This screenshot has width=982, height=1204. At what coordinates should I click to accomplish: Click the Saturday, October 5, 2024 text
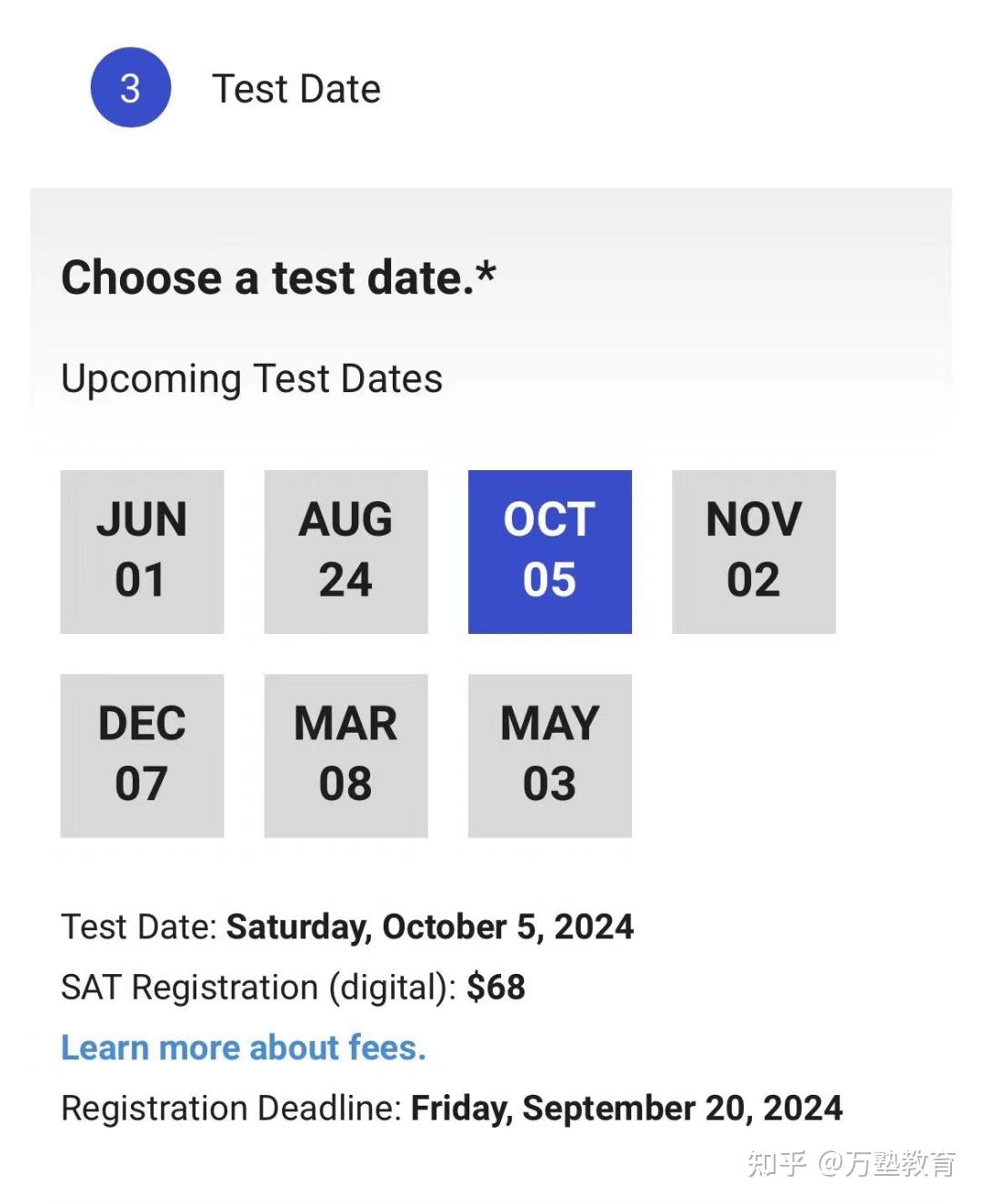tap(429, 927)
